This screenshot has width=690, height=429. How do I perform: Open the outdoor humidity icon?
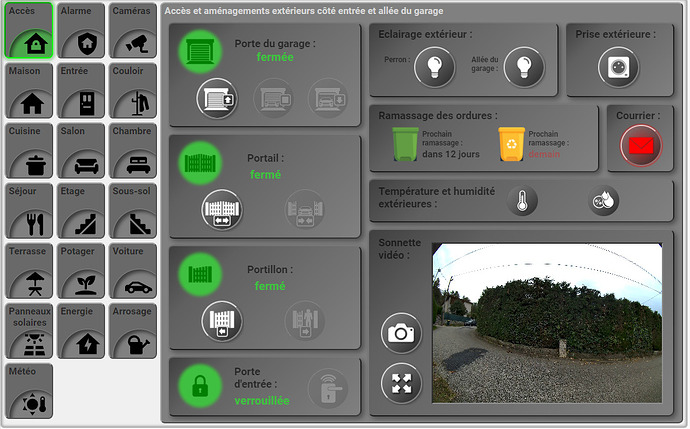(x=603, y=202)
